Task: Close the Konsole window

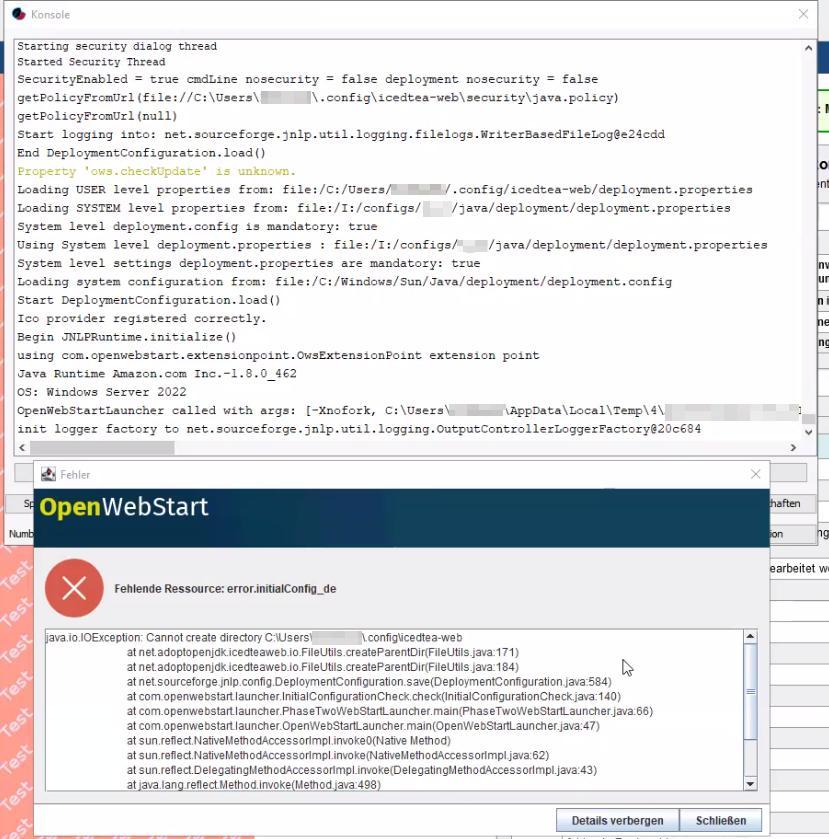Action: pyautogui.click(x=803, y=14)
